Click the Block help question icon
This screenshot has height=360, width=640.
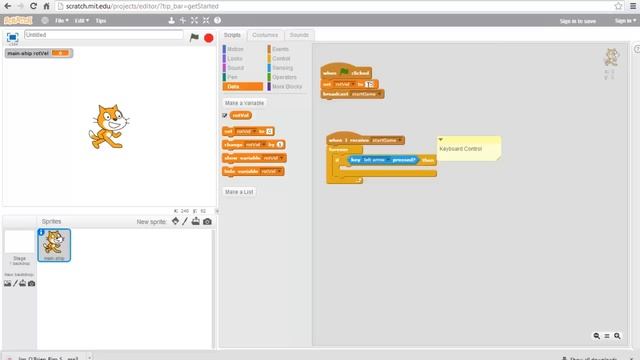[217, 20]
